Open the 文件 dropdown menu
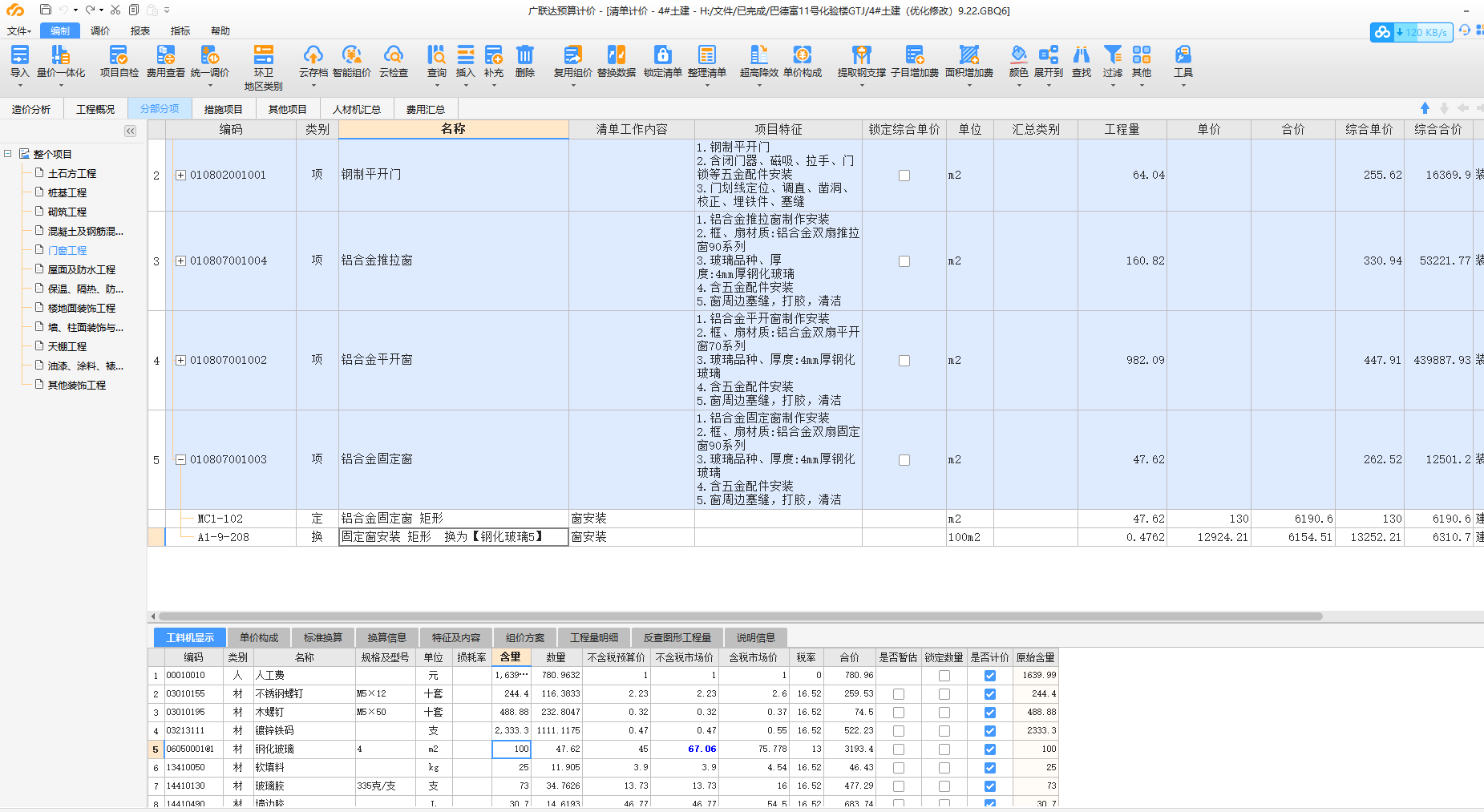 point(18,31)
